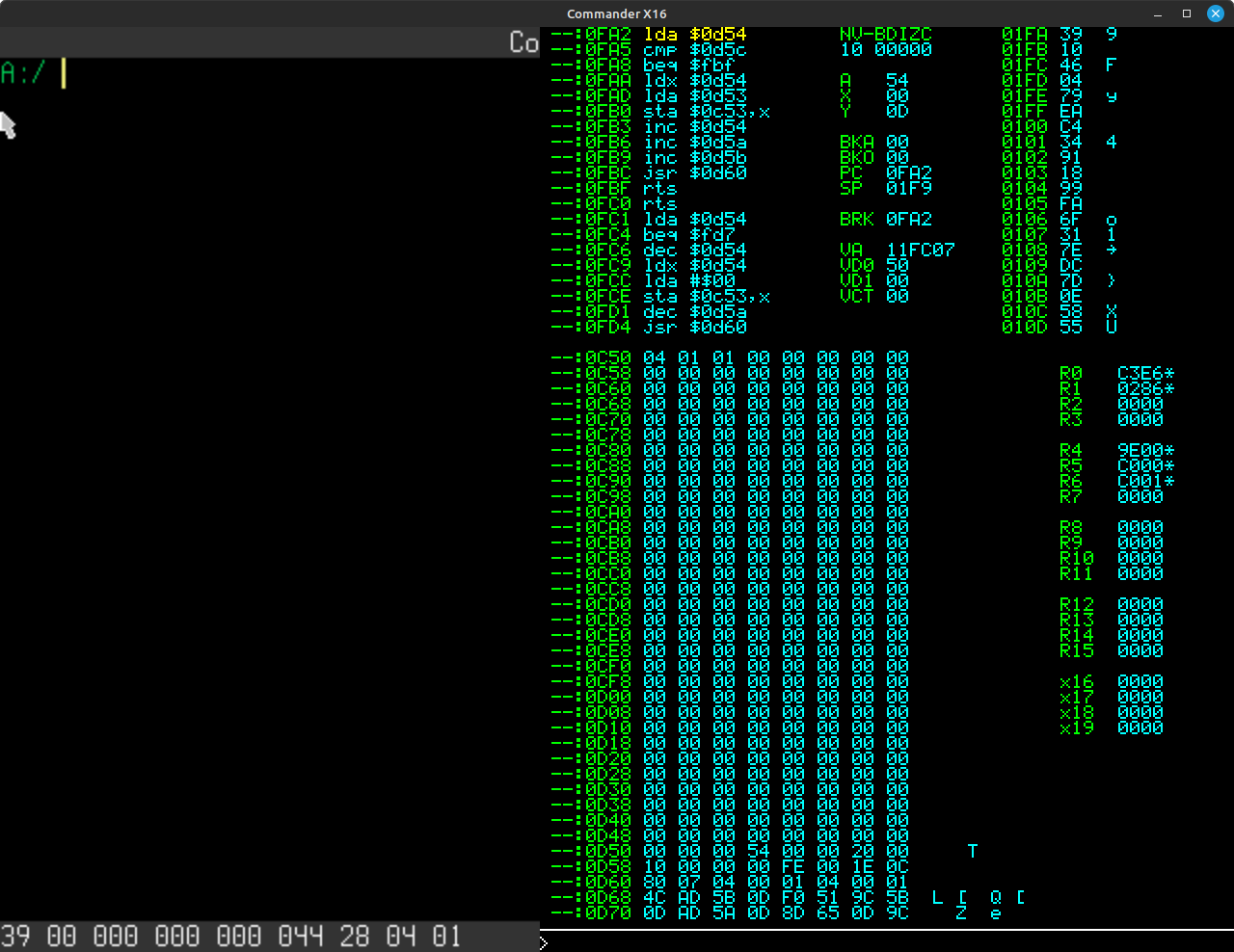The height and width of the screenshot is (952, 1234).
Task: Click the NV-BDIZC flags header
Action: coord(886,35)
